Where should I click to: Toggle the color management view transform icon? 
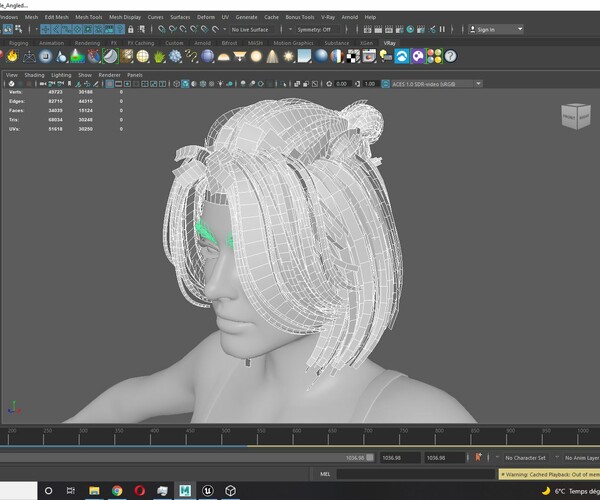[386, 84]
